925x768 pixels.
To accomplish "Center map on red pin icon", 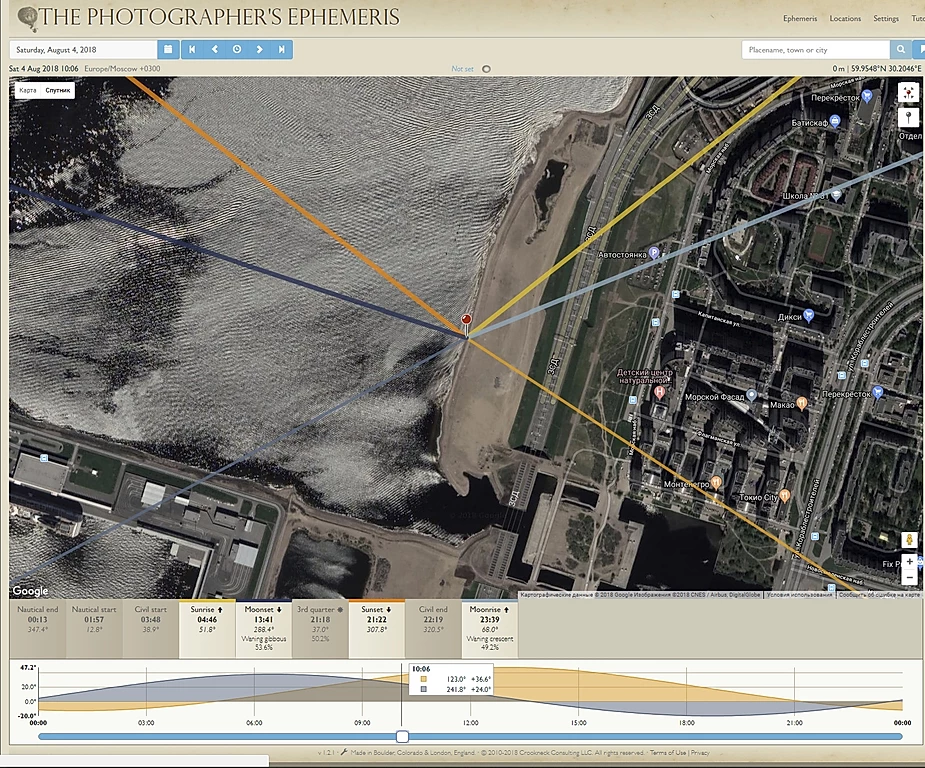I will [908, 93].
